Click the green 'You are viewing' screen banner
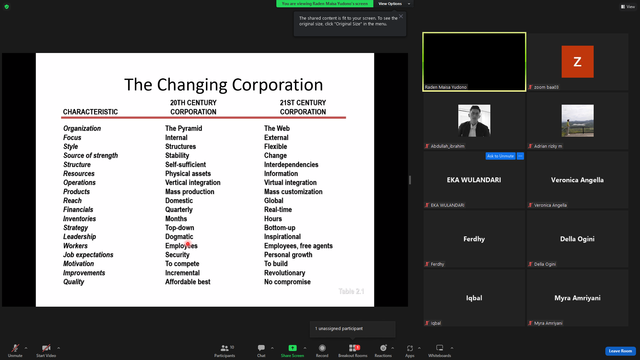The image size is (640, 360). [x=324, y=4]
